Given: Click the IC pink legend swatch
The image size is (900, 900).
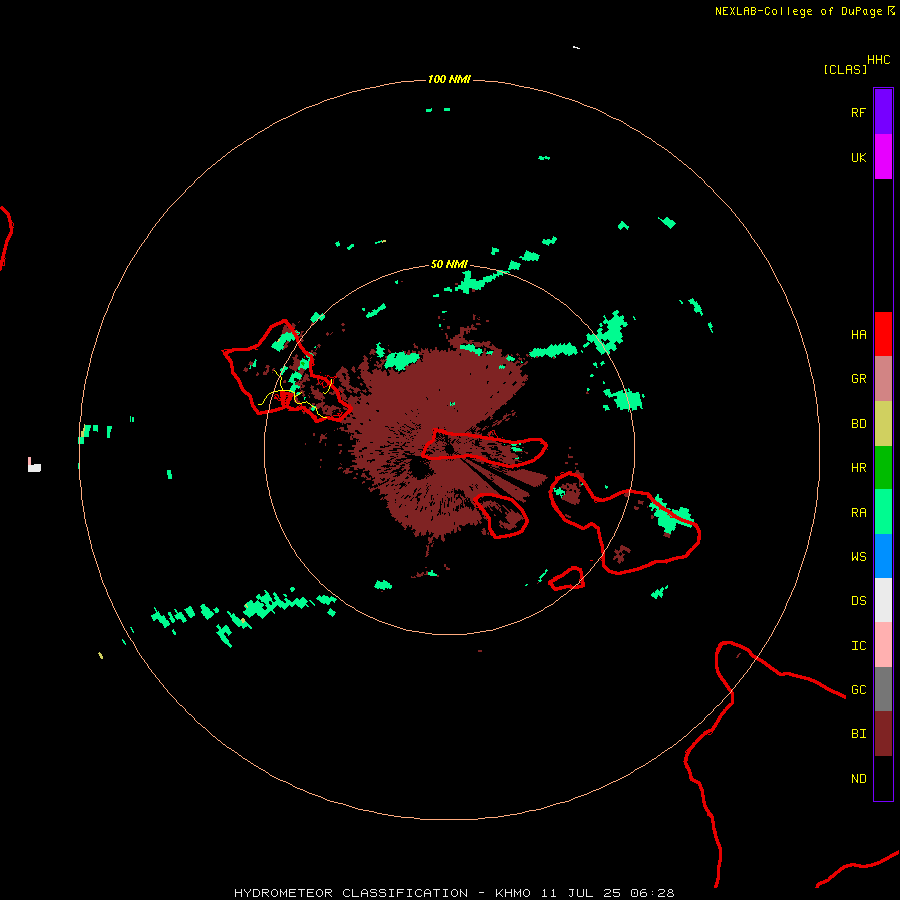Looking at the screenshot, I should [x=883, y=645].
